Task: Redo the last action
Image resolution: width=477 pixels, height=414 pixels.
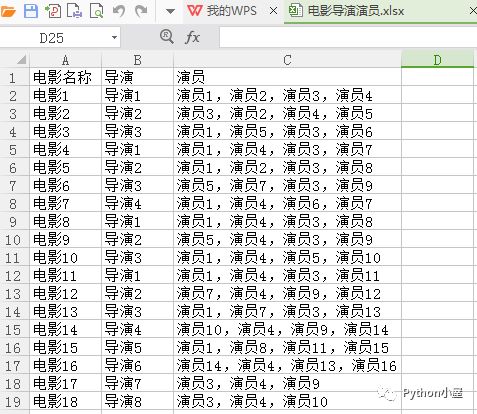Action: [141, 11]
